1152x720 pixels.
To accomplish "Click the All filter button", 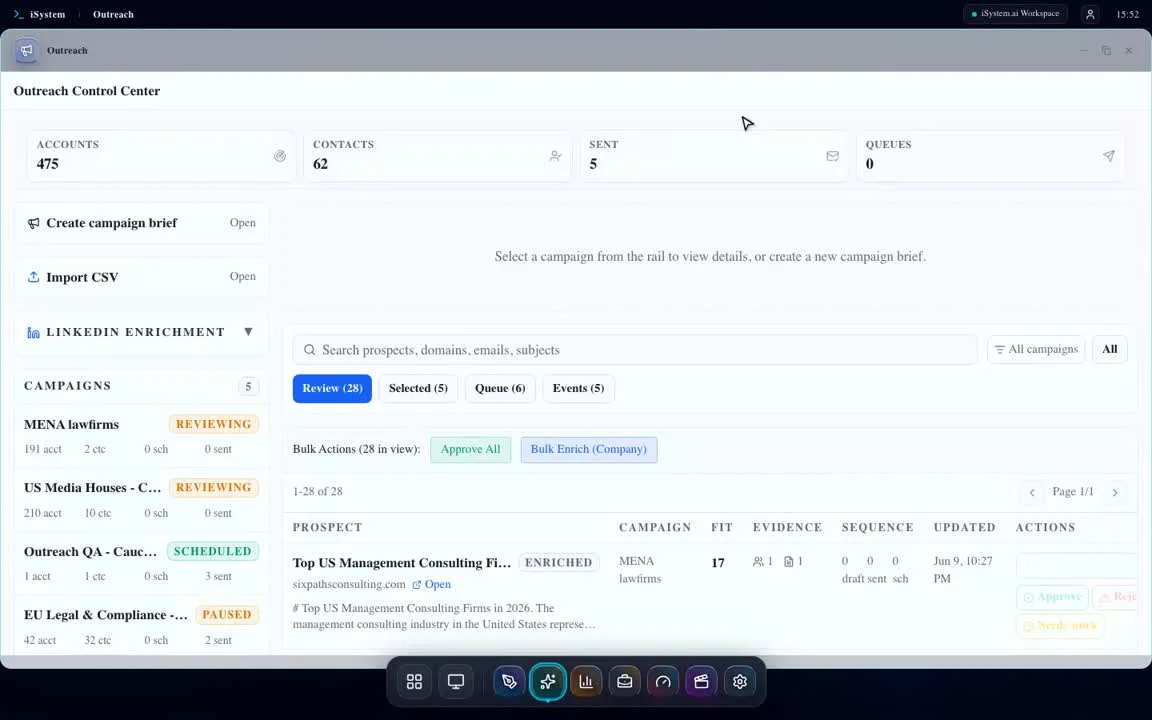I will [1109, 350].
